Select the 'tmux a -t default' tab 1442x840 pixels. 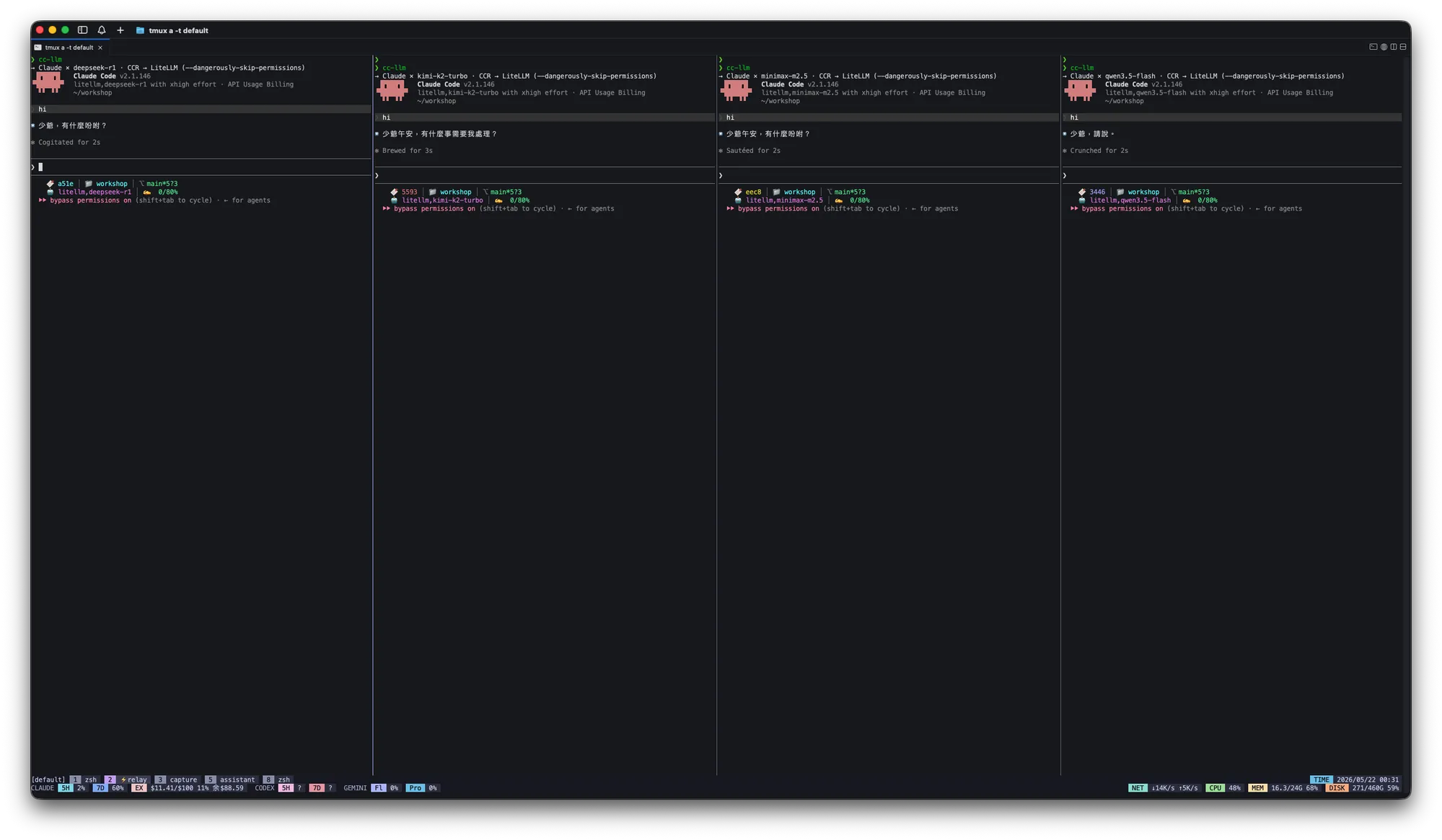[x=69, y=48]
